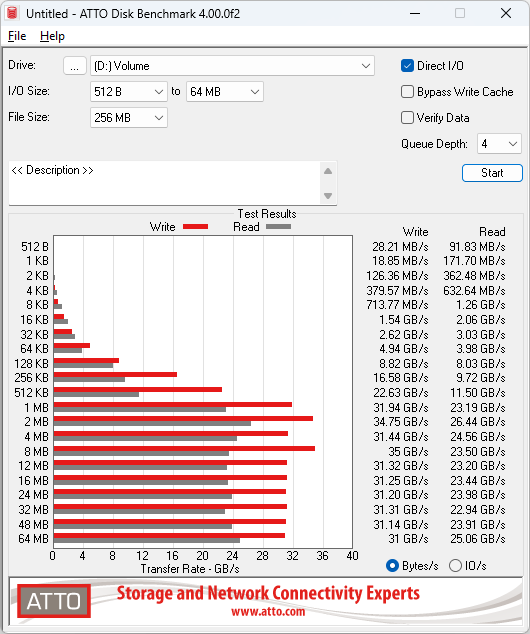This screenshot has height=634, width=530.
Task: Click the 25.06 GB/s read value for 64 MB
Action: (478, 539)
